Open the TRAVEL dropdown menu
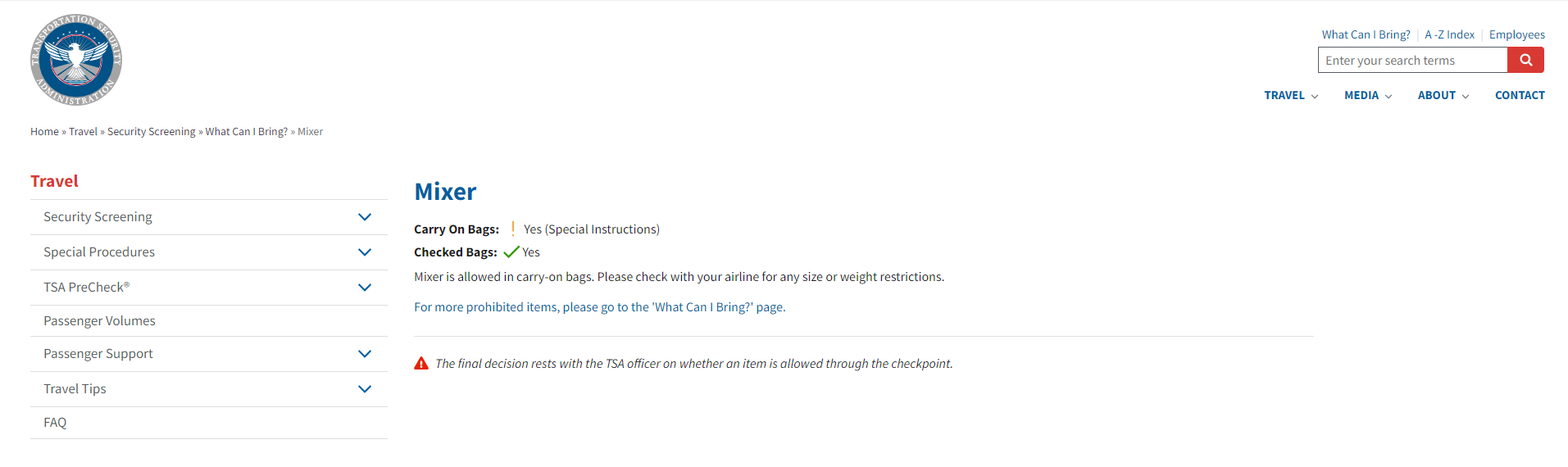This screenshot has height=467, width=1568. (1291, 96)
